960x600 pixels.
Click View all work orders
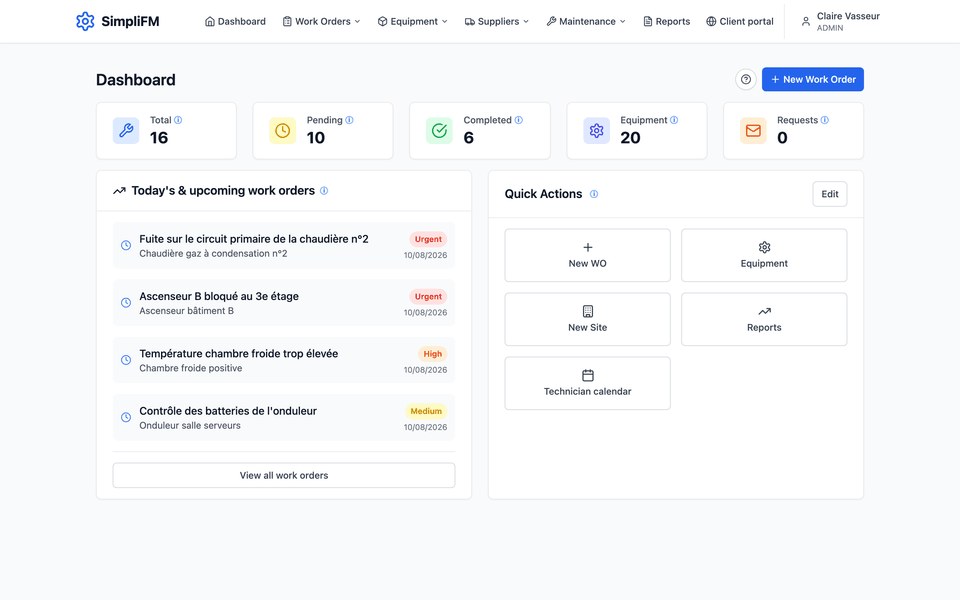click(283, 476)
